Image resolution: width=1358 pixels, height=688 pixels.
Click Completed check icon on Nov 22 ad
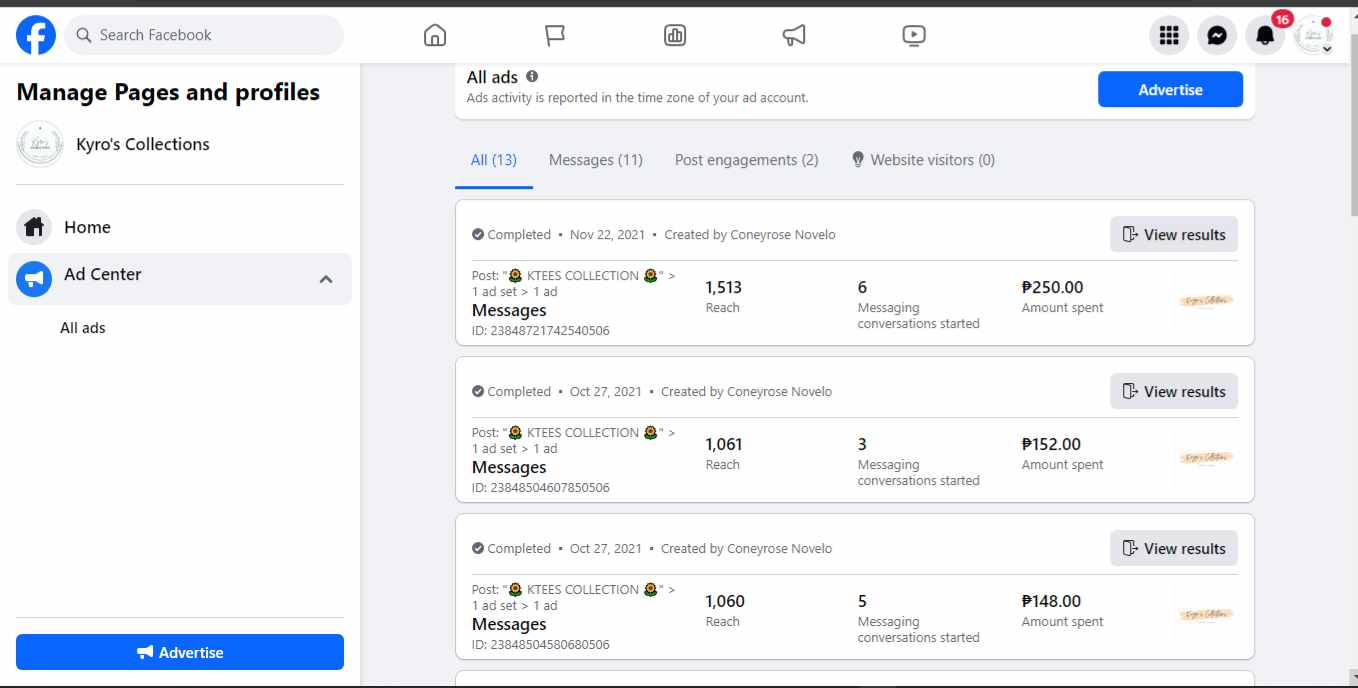(478, 235)
